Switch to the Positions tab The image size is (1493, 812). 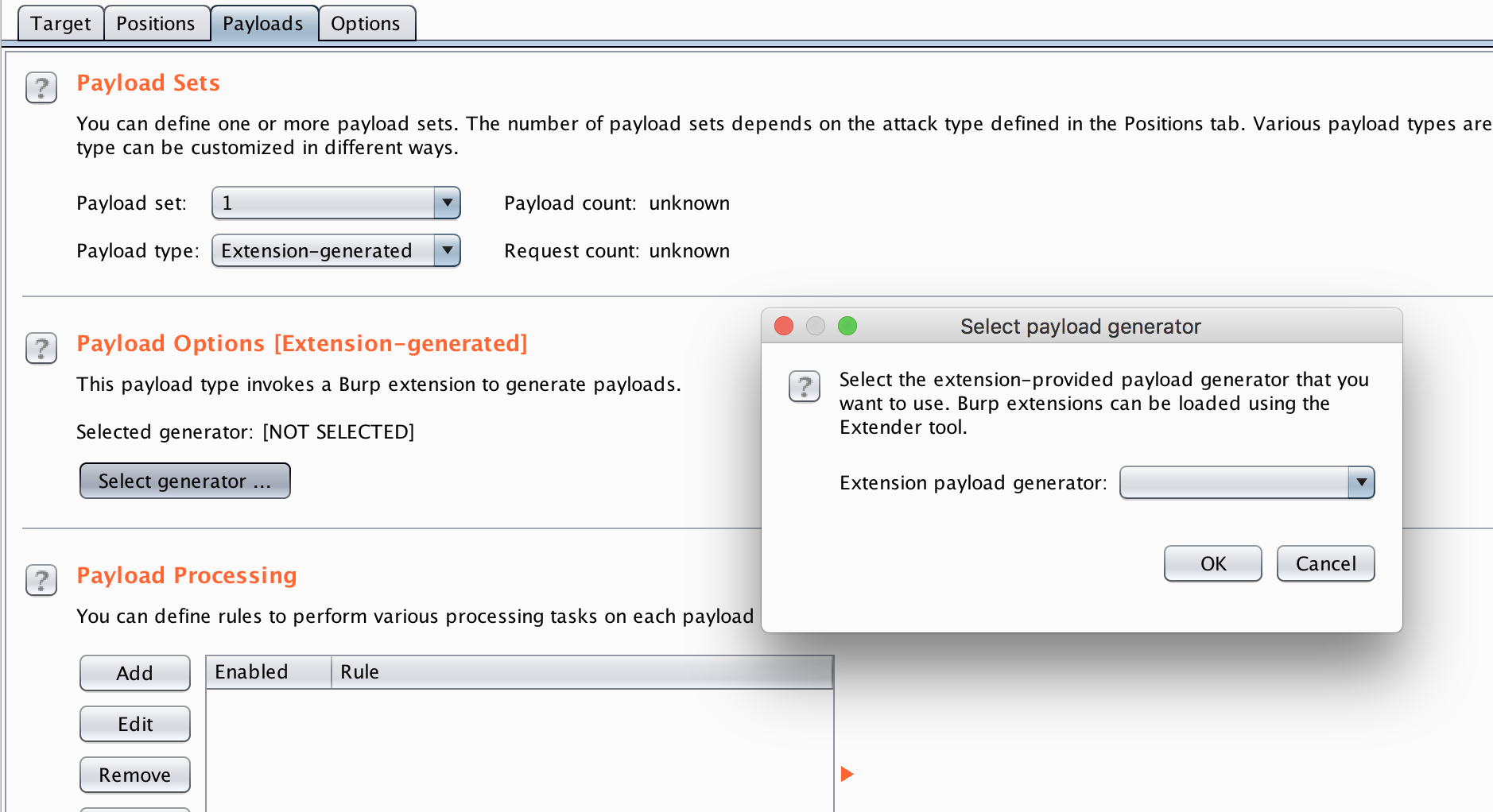(x=157, y=23)
